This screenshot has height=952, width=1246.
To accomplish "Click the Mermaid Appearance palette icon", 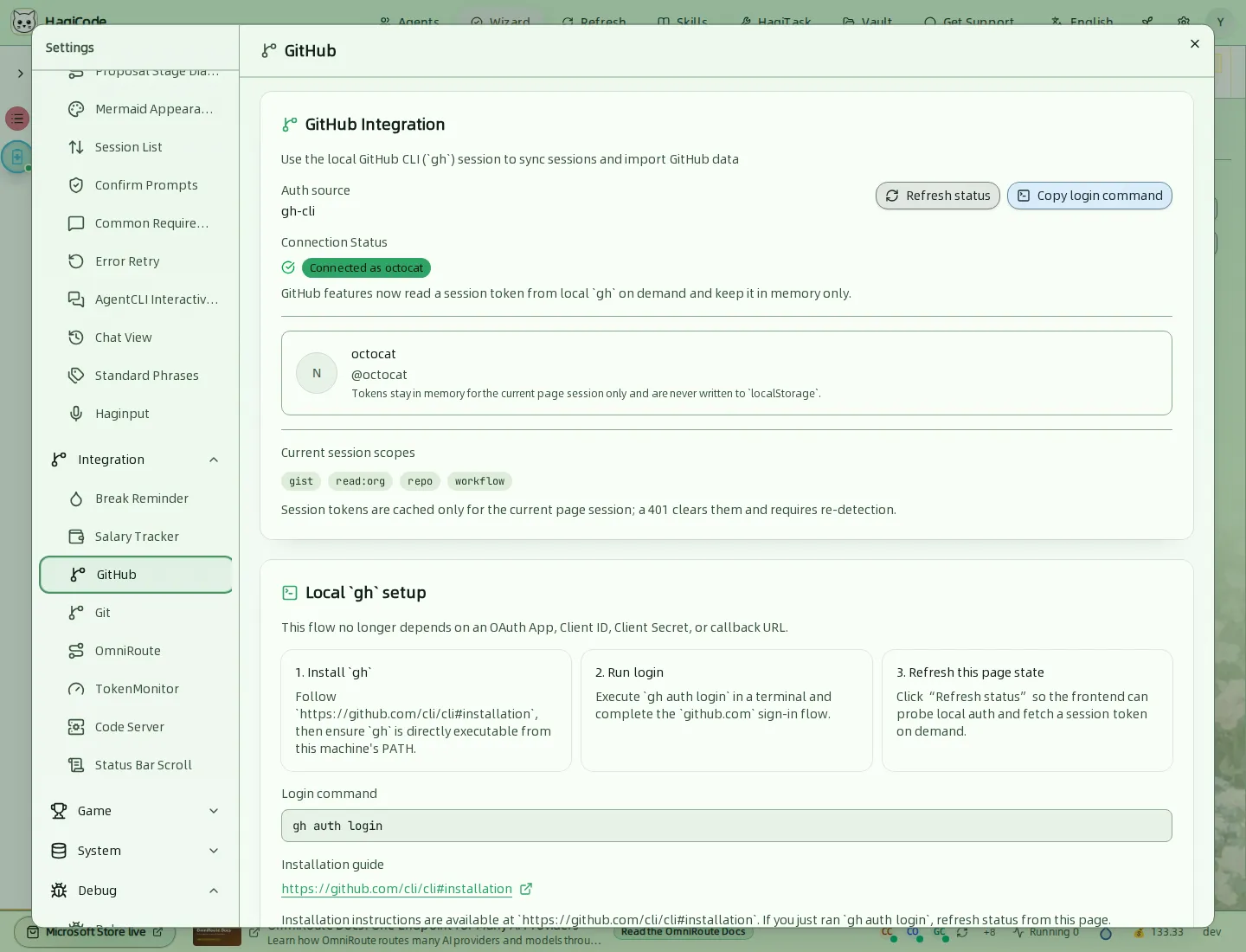I will [76, 109].
